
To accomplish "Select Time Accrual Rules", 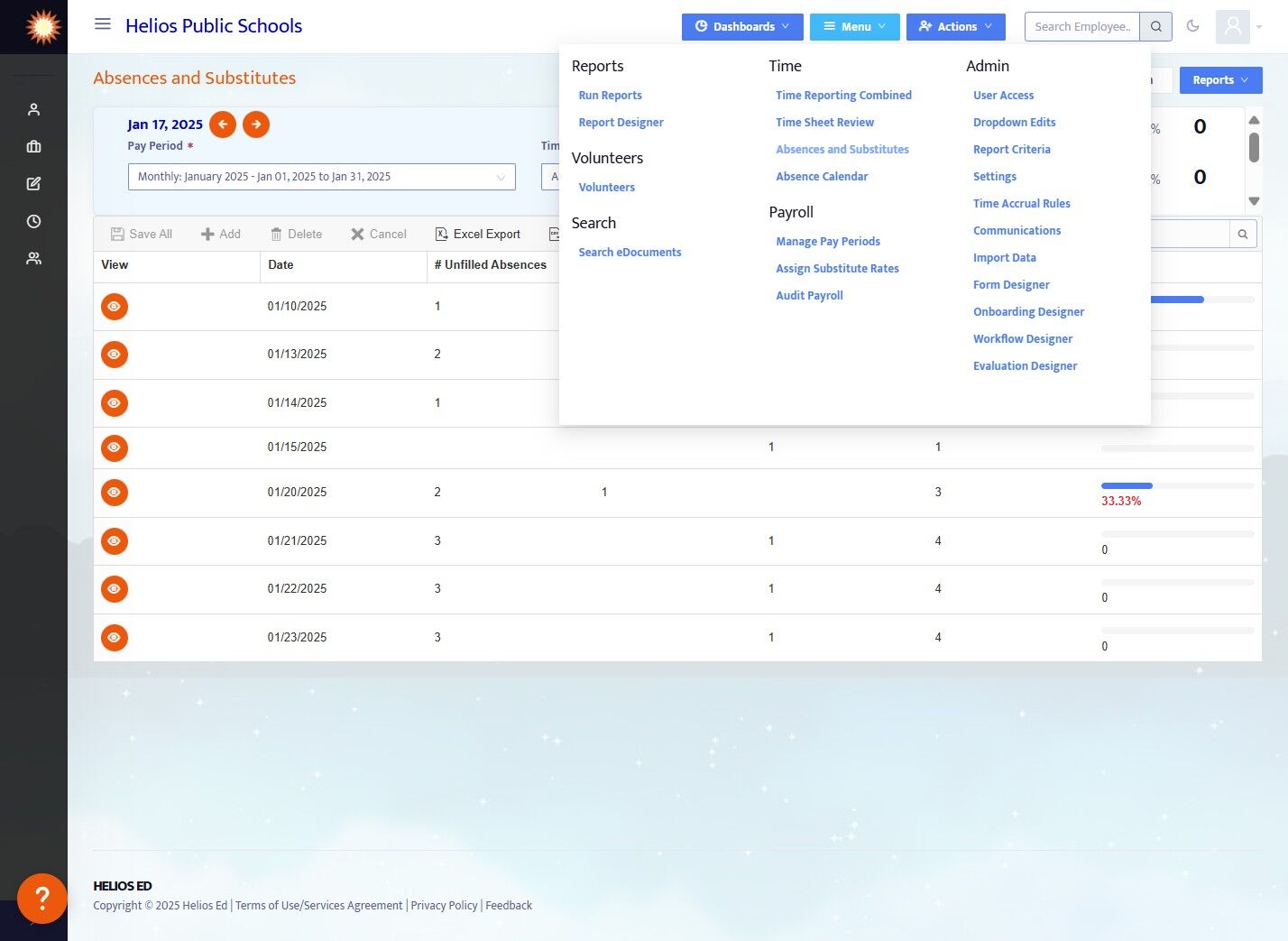I will tap(1022, 204).
